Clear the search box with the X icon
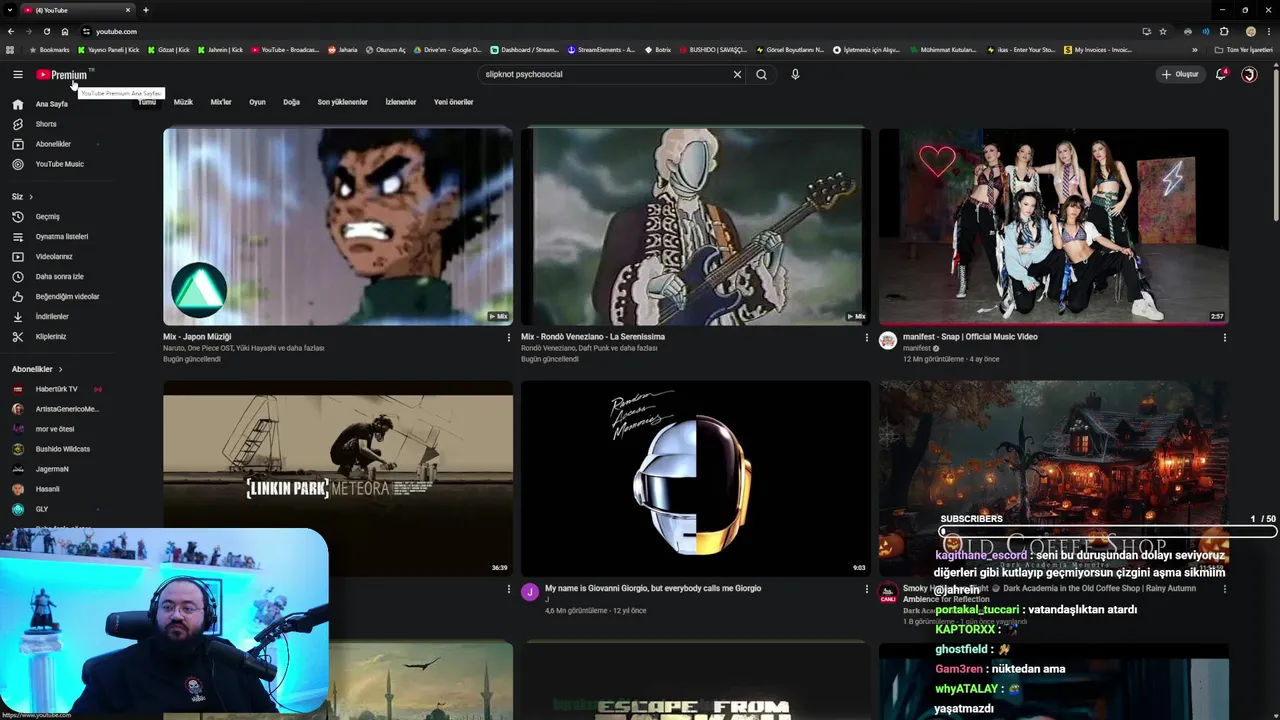Viewport: 1280px width, 720px height. pos(737,74)
